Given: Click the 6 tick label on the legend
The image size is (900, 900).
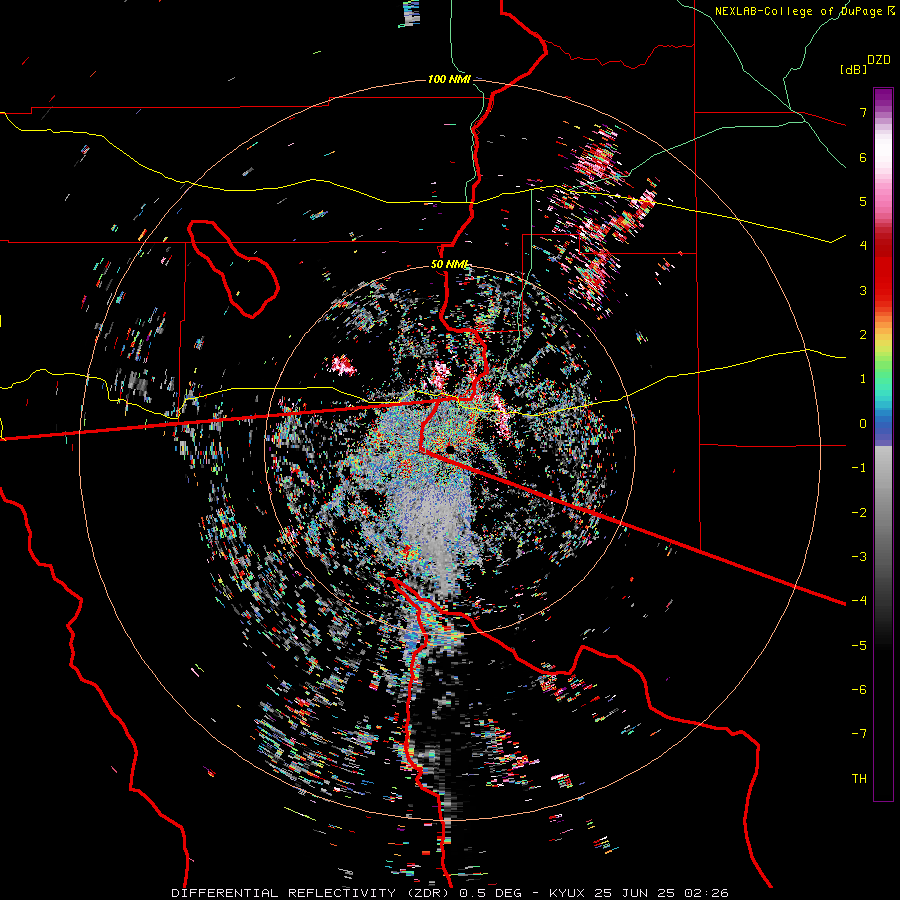Looking at the screenshot, I should click(x=863, y=157).
